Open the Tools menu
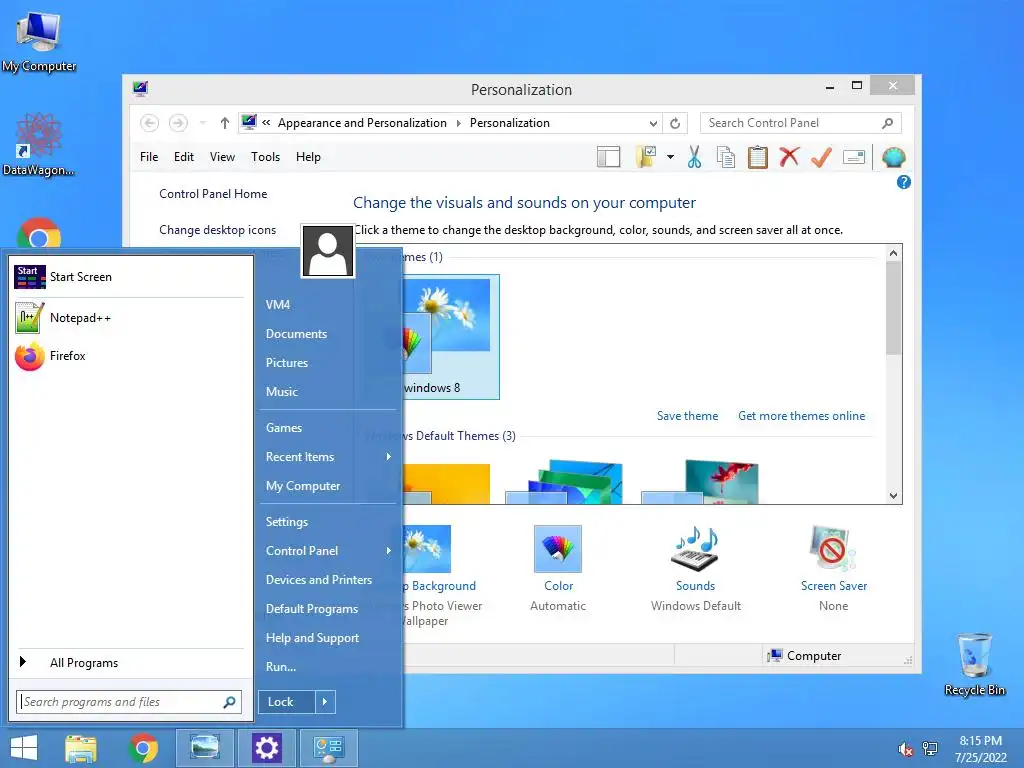The width and height of the screenshot is (1024, 768). [265, 157]
